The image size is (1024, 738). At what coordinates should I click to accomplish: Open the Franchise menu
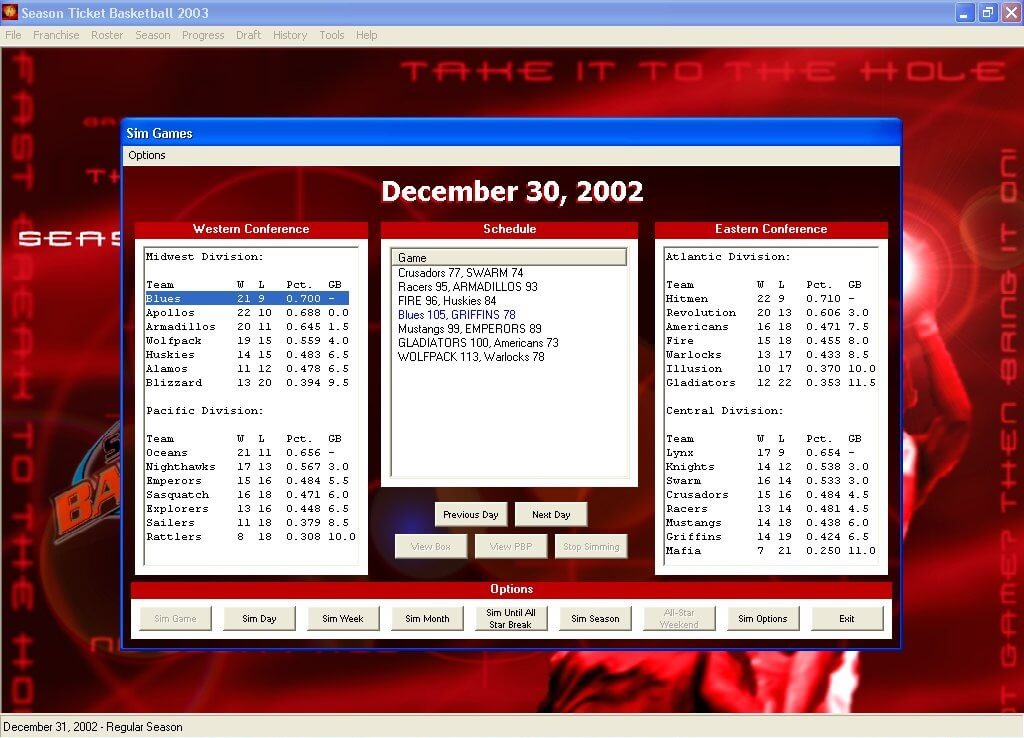[x=56, y=35]
